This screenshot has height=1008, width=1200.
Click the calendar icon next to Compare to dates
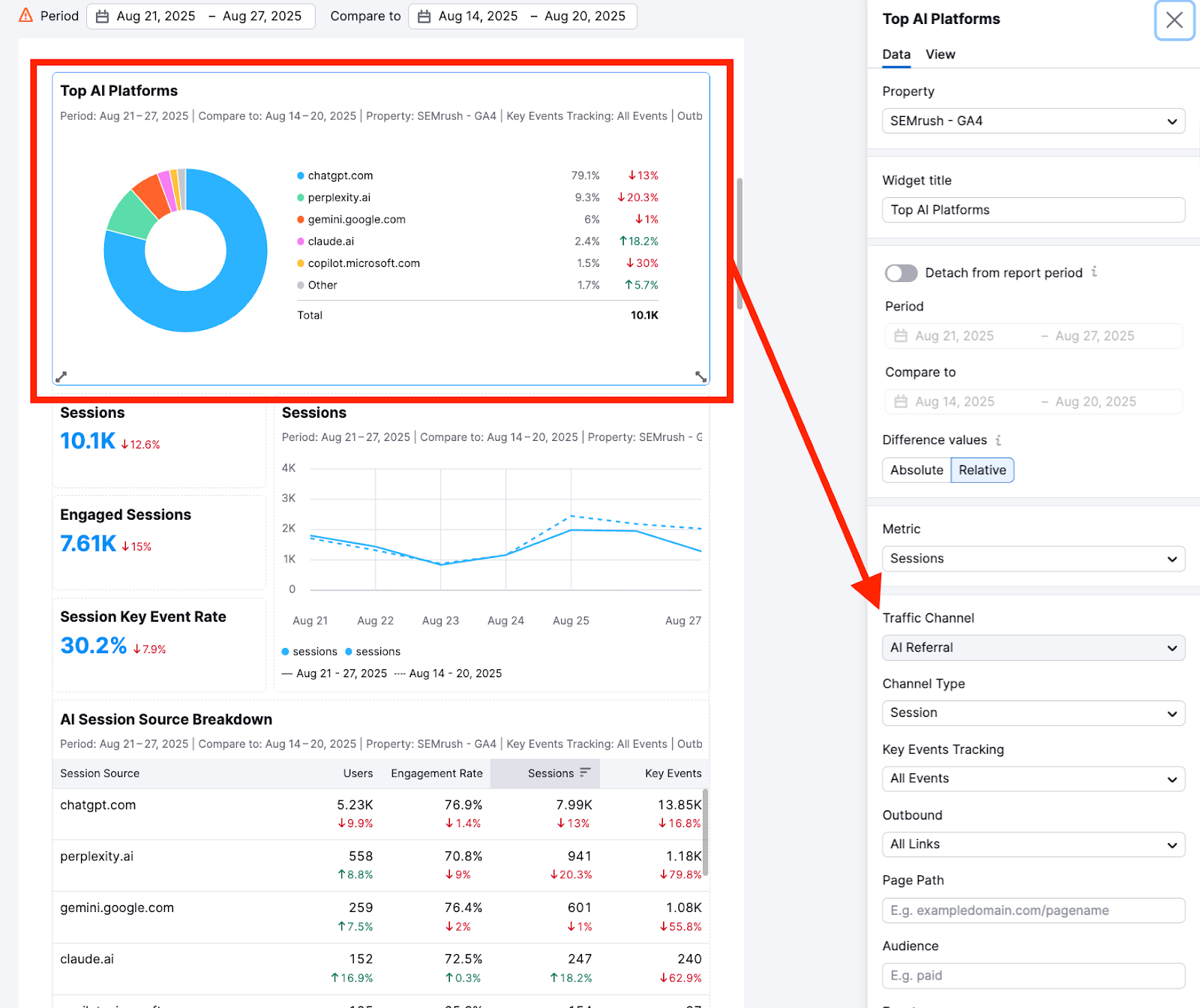point(423,16)
